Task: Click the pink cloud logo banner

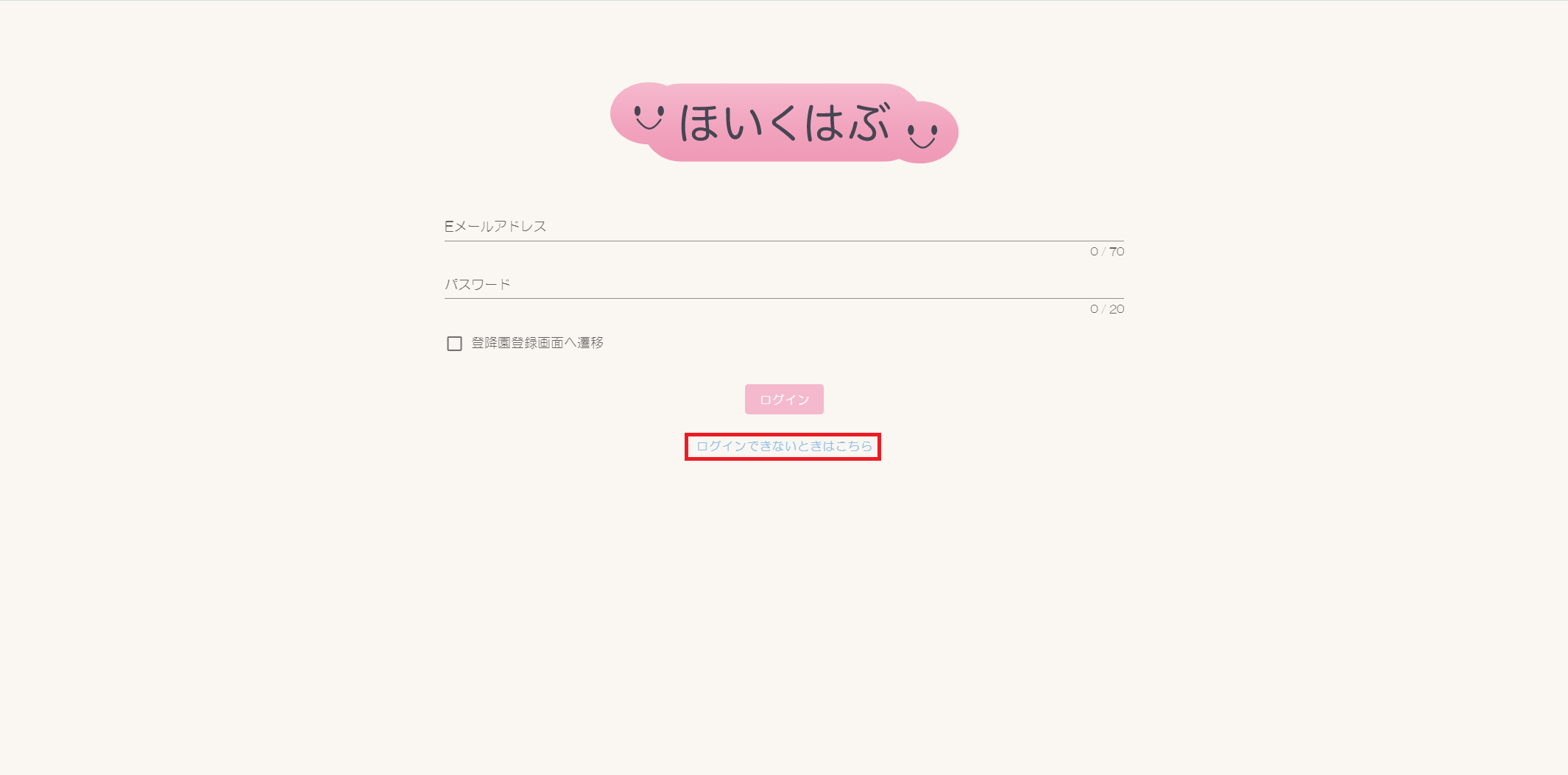Action: [784, 122]
